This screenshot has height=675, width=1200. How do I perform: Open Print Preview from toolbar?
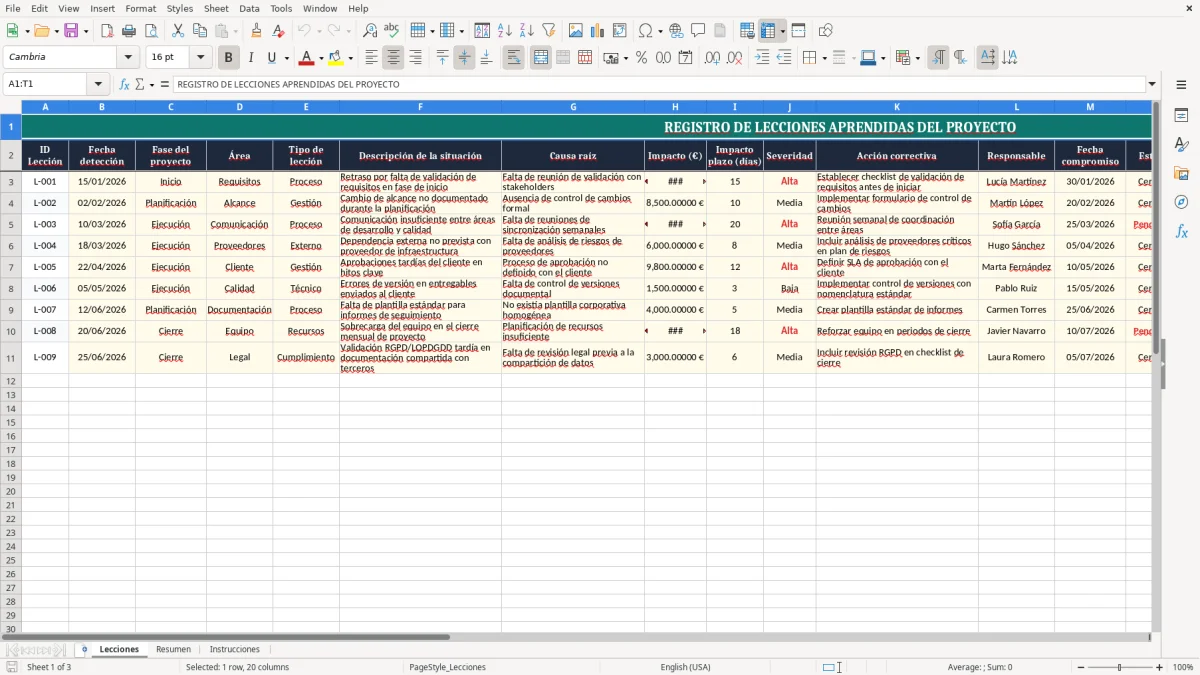point(151,31)
